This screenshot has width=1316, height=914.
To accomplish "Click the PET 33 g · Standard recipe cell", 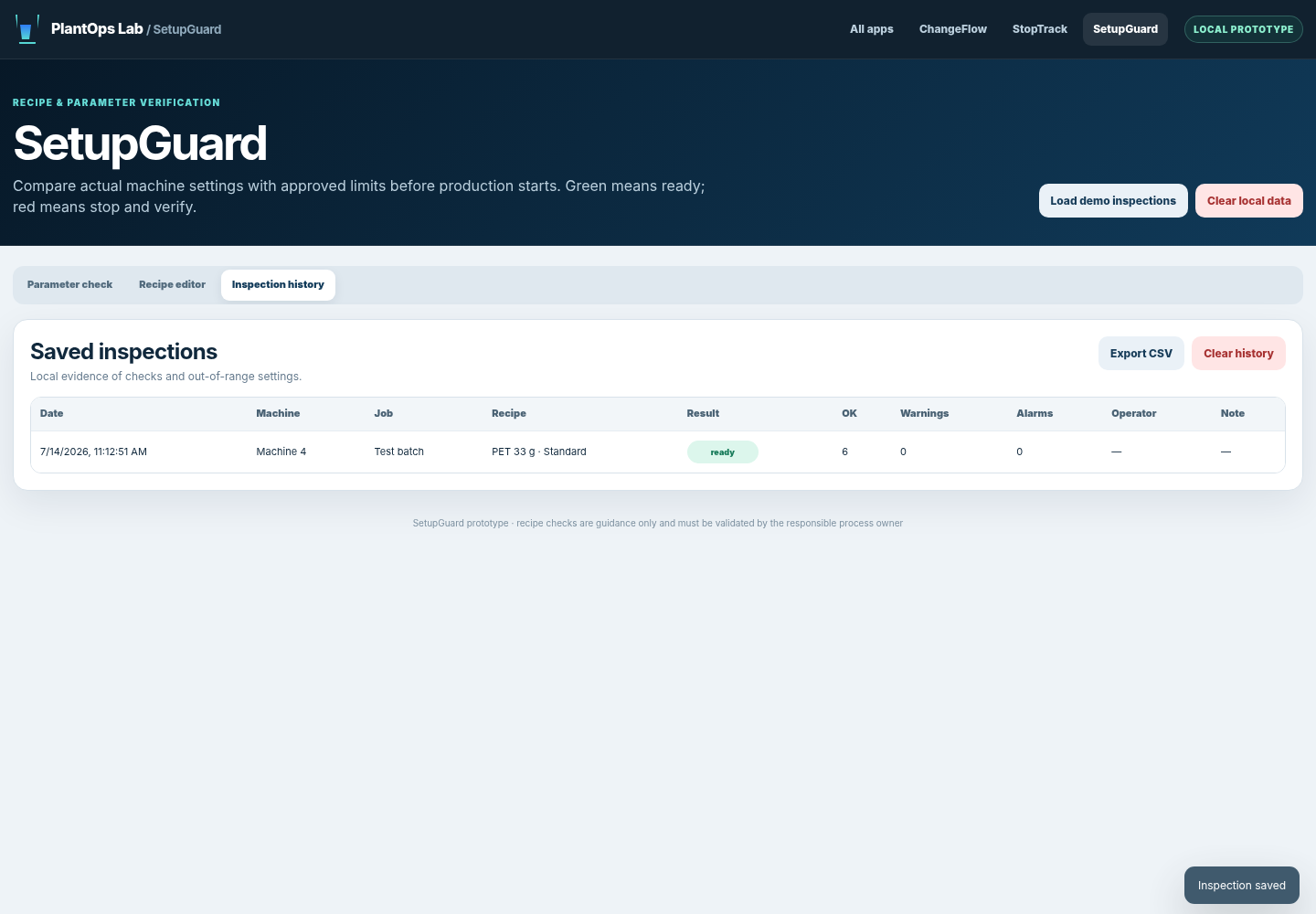I will [x=539, y=452].
